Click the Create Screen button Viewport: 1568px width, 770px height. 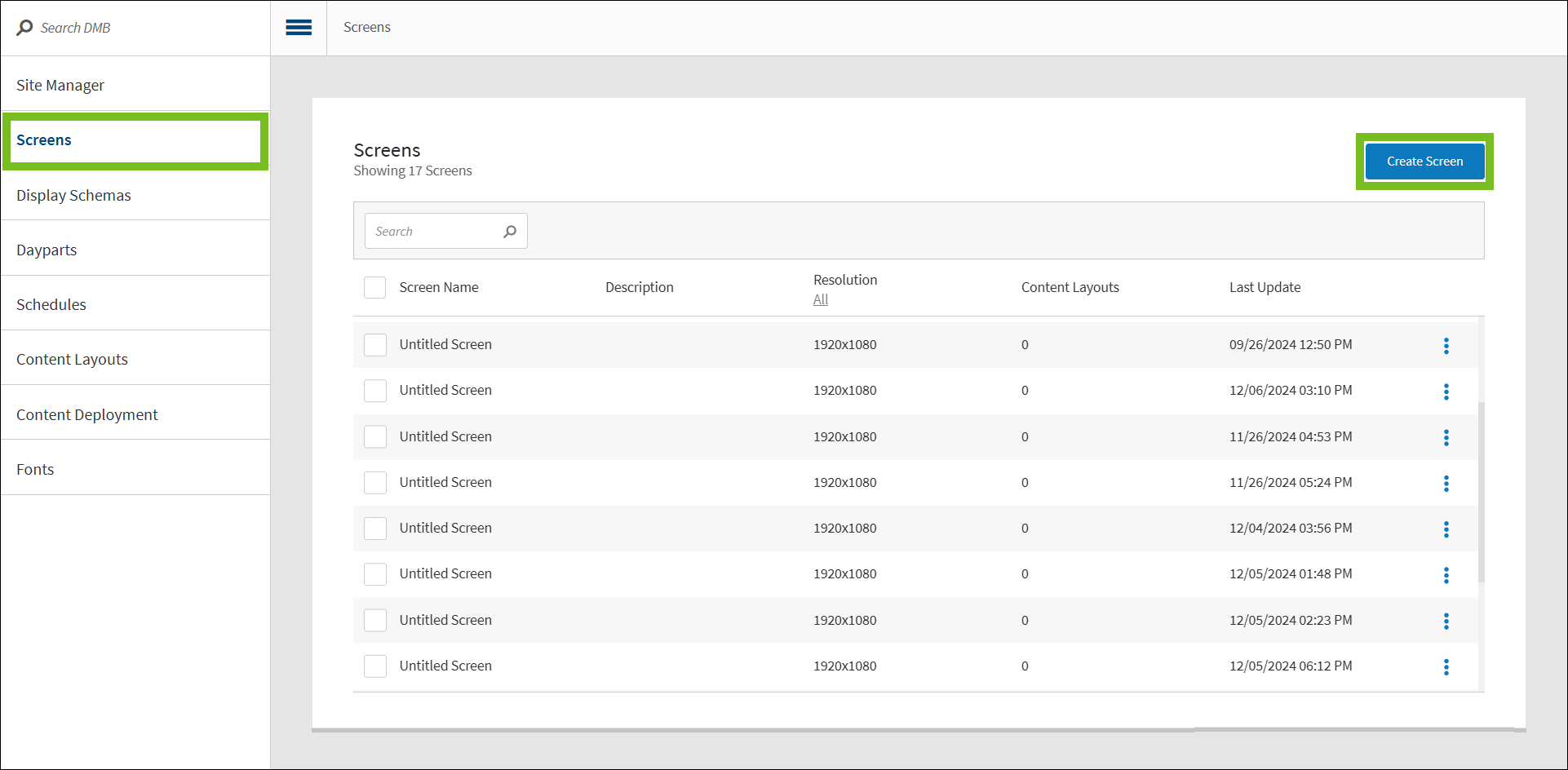tap(1424, 162)
